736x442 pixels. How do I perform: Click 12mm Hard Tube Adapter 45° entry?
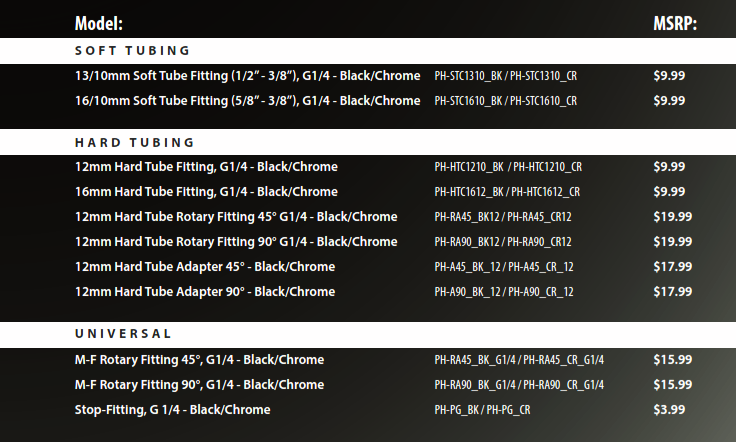pos(205,267)
